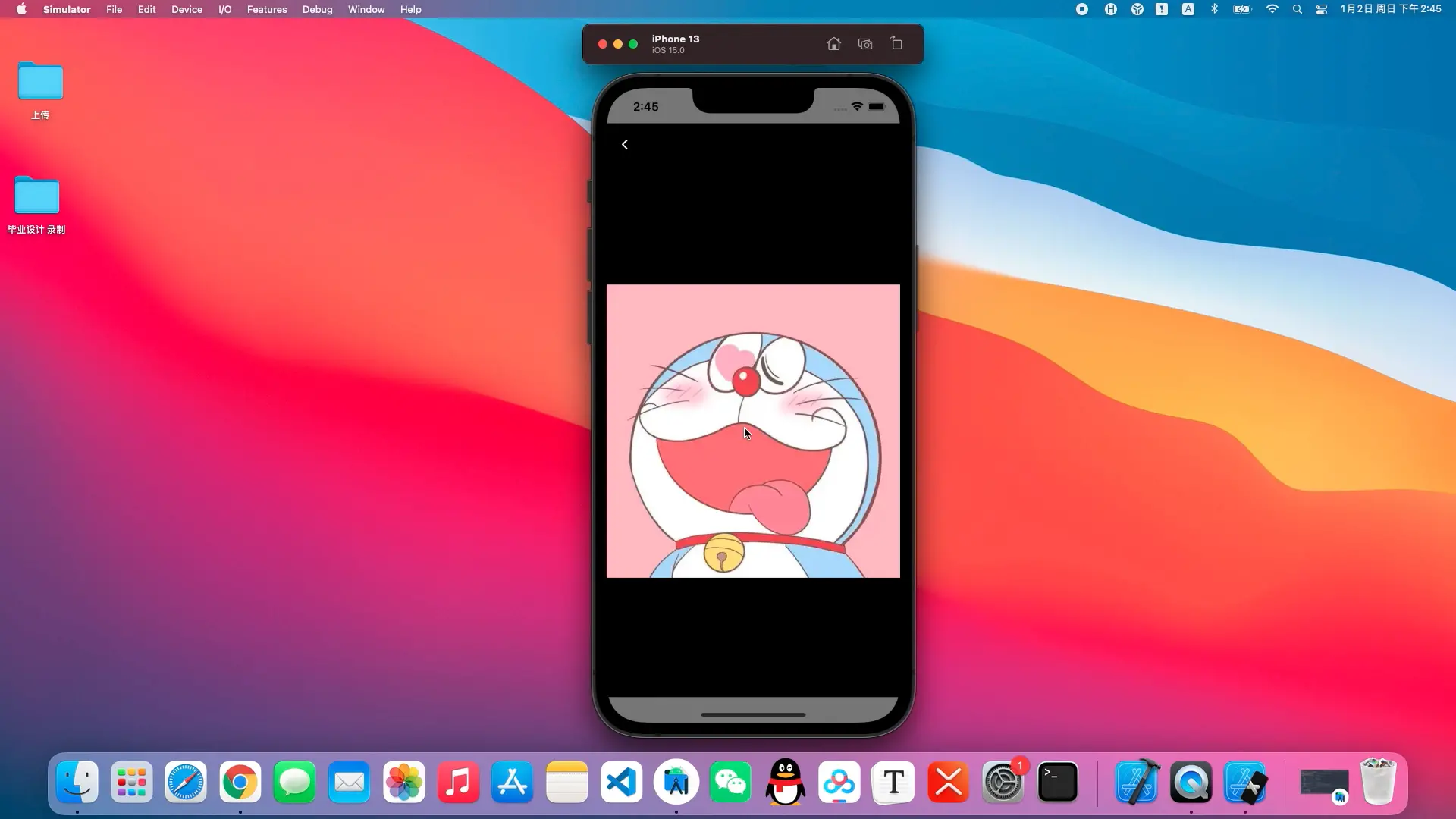Click the Simulator icon in the Dock
Viewport: 1456px width, 819px height.
click(x=1245, y=782)
